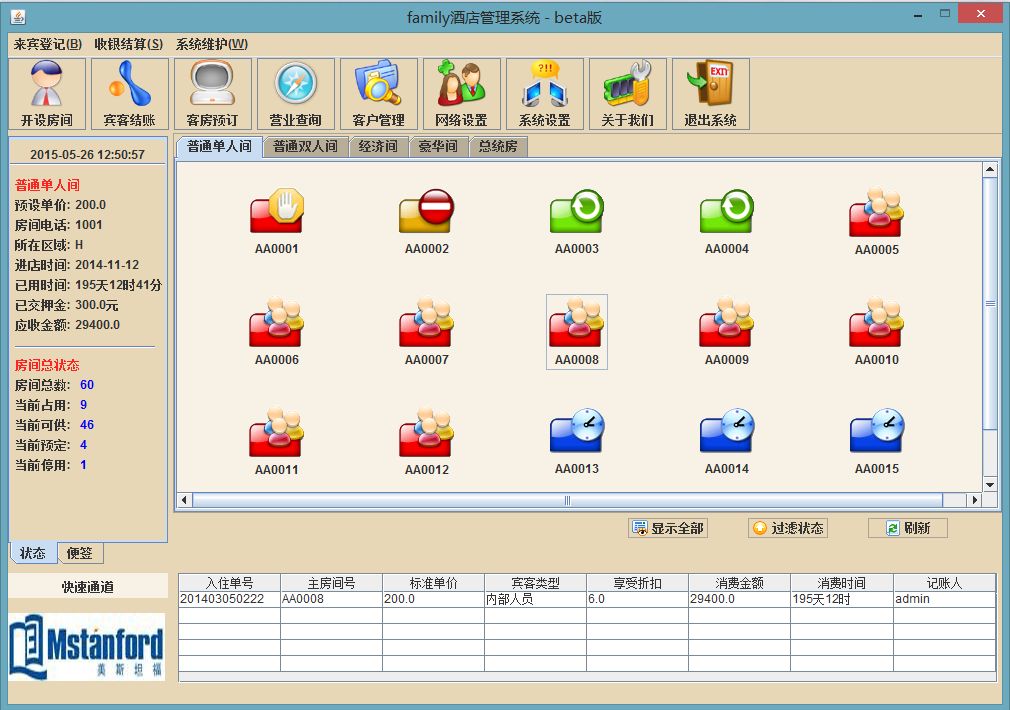This screenshot has height=710, width=1010.
Task: Click the 退出系统 exit icon
Action: (x=710, y=94)
